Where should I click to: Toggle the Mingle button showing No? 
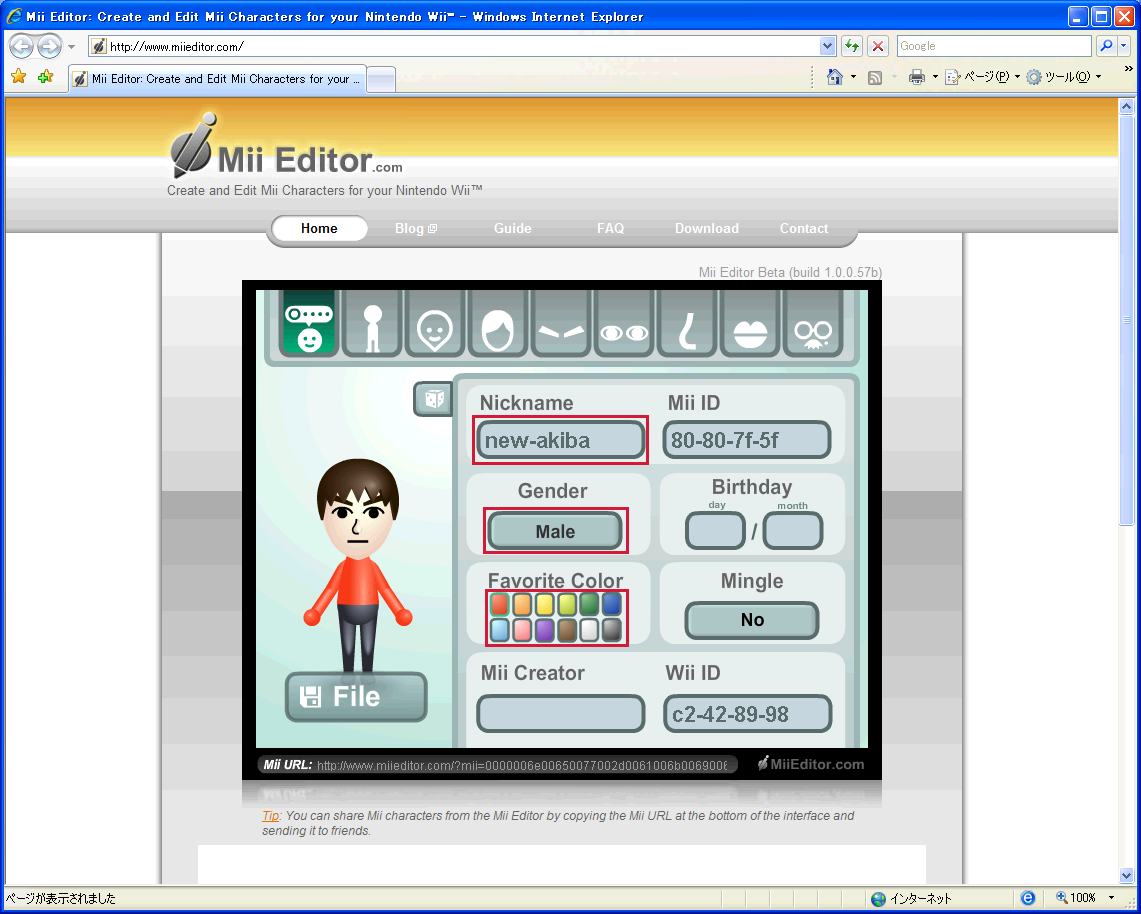pos(752,620)
